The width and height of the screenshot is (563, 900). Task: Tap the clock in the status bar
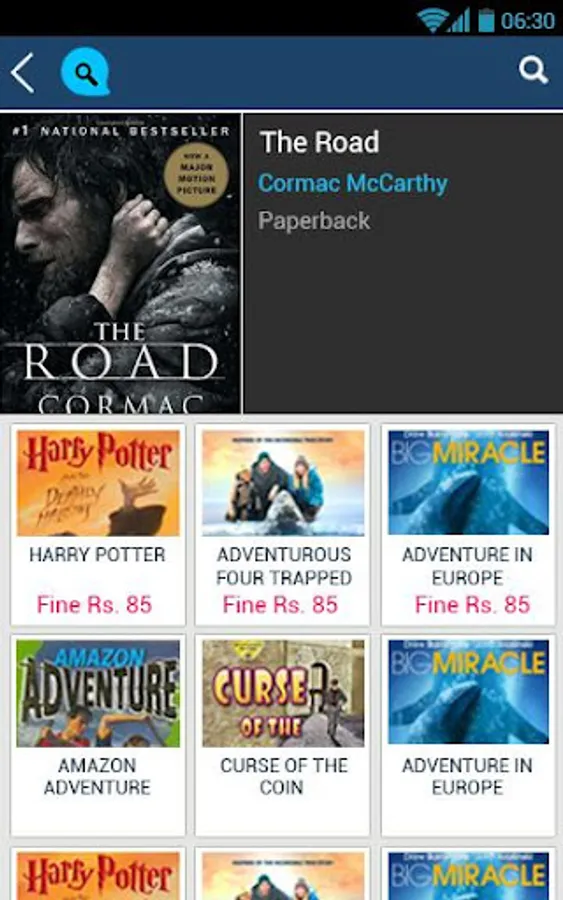point(527,21)
